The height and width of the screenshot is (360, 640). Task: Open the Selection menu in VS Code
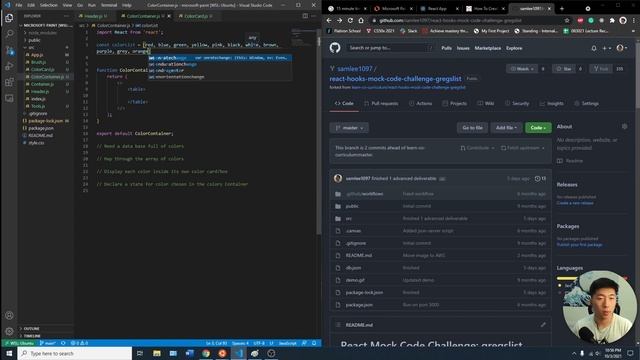[49, 5]
